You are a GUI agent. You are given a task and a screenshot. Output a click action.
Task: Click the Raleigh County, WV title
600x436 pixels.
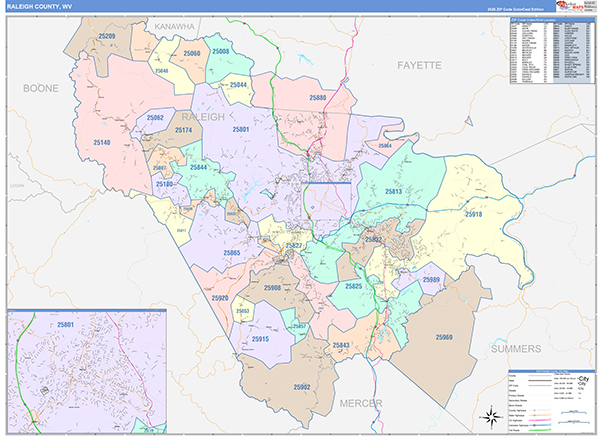point(39,7)
